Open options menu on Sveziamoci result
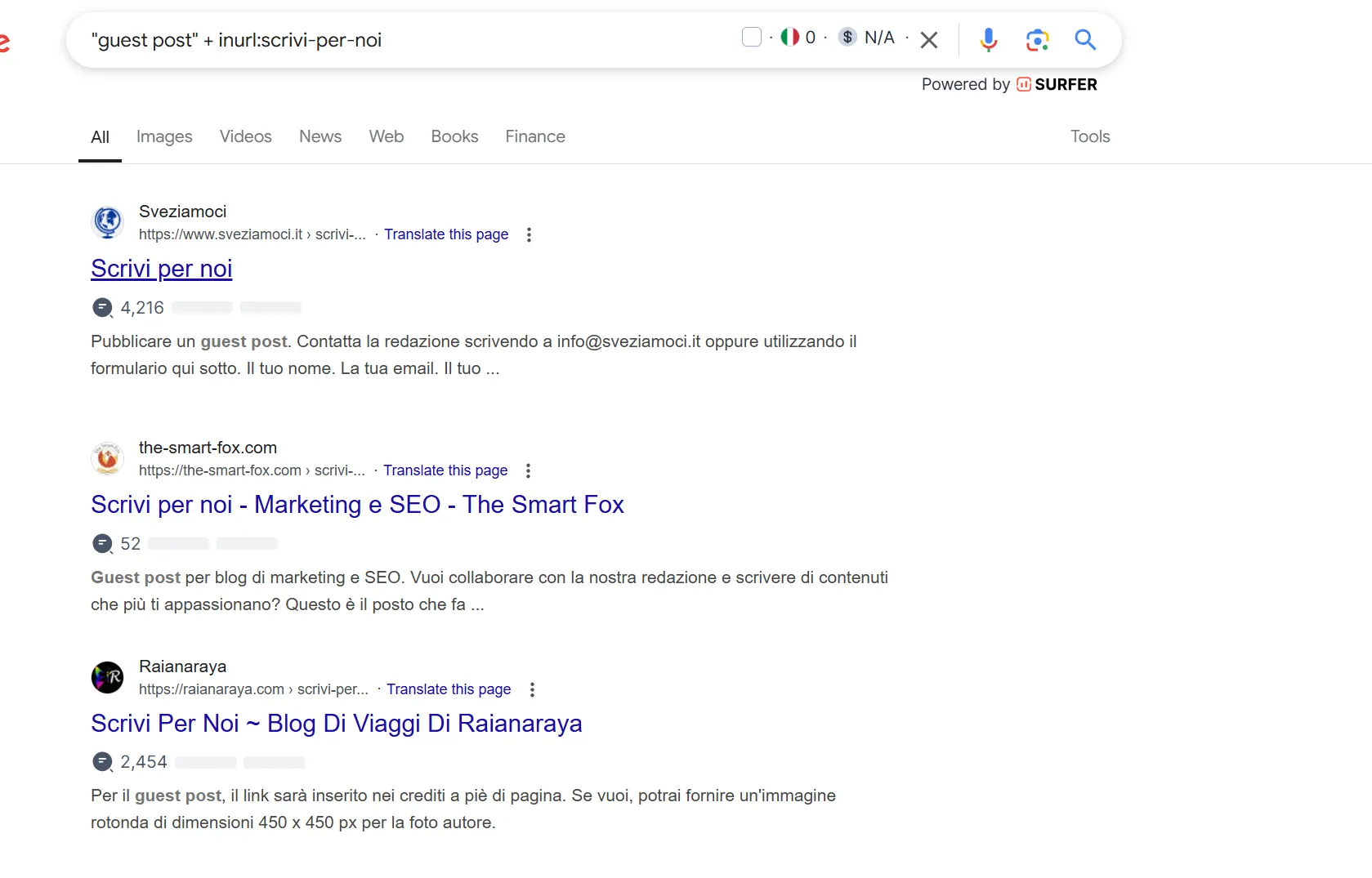The image size is (1372, 878). [530, 234]
